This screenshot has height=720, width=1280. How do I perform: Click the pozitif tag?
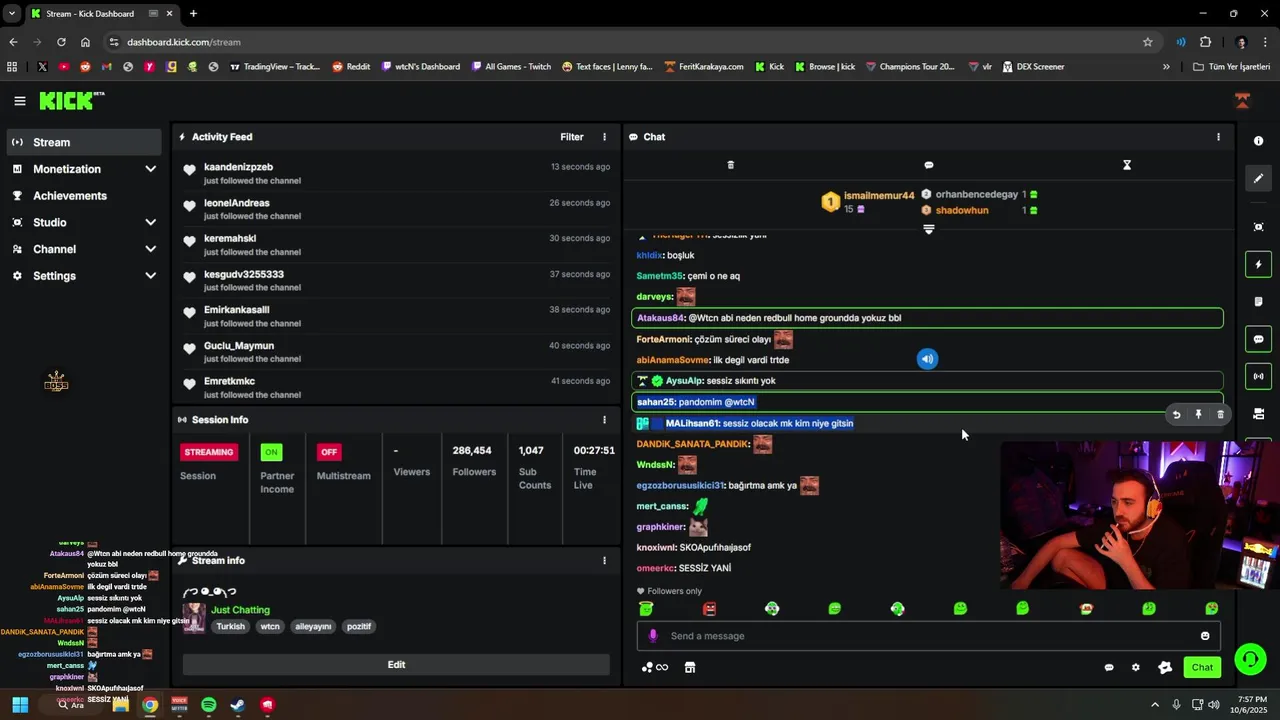358,627
